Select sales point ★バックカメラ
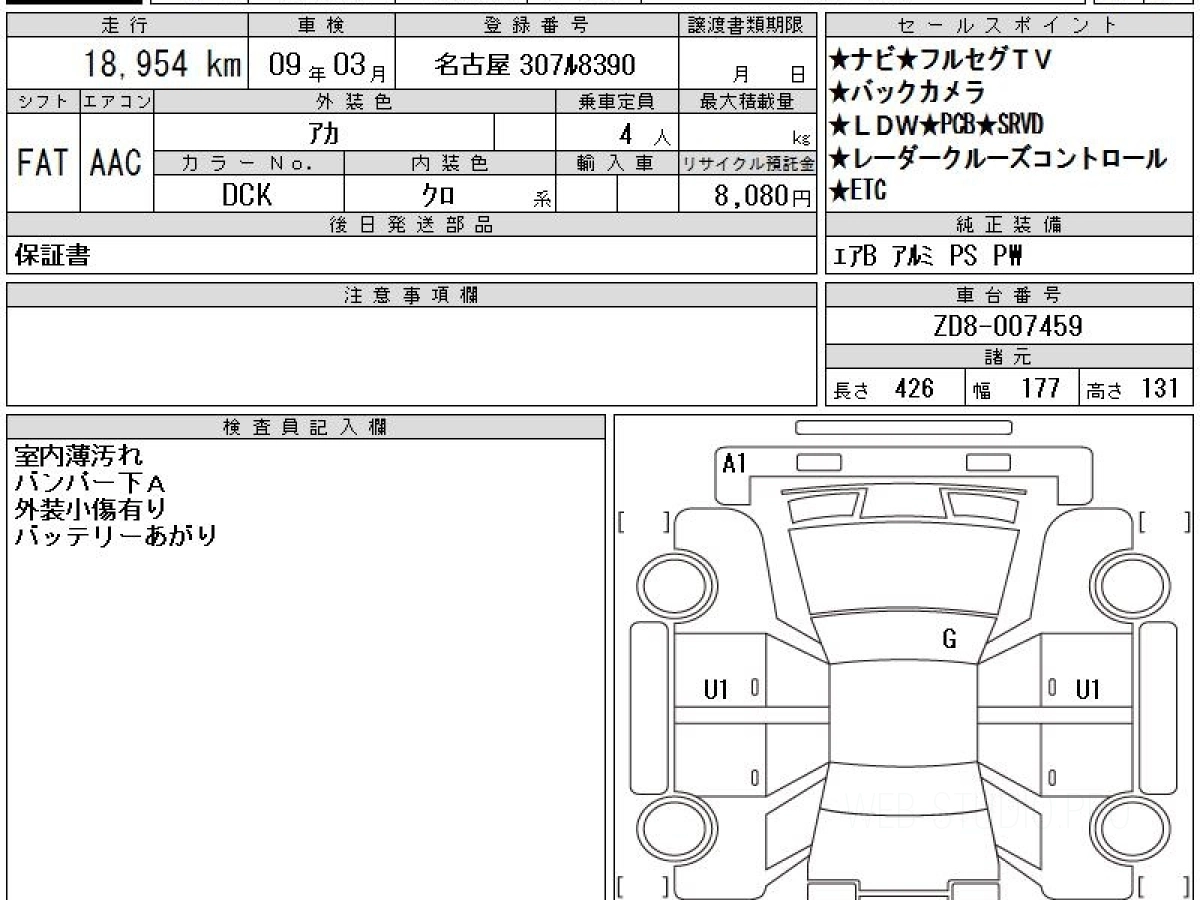 (x=907, y=92)
